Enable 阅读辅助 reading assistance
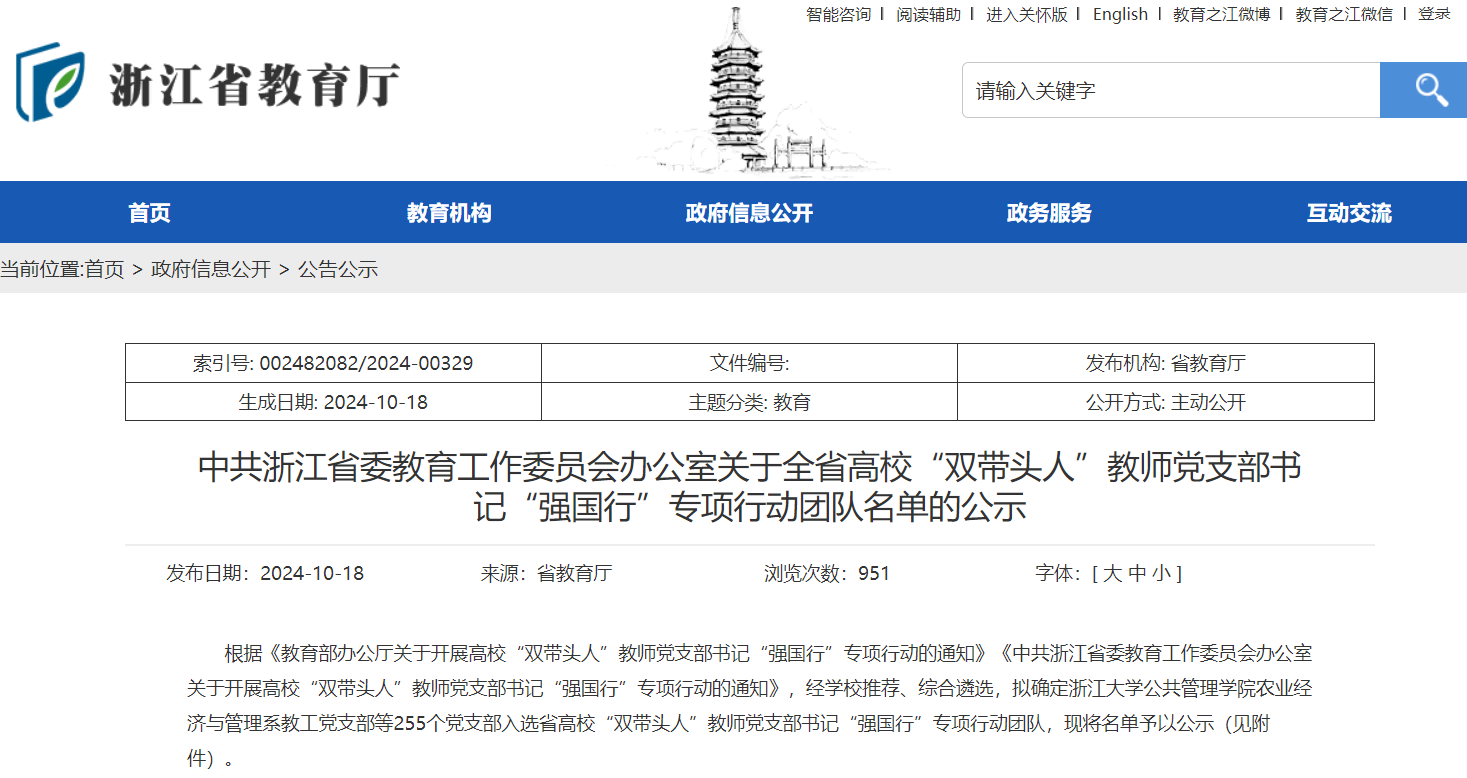 click(928, 14)
